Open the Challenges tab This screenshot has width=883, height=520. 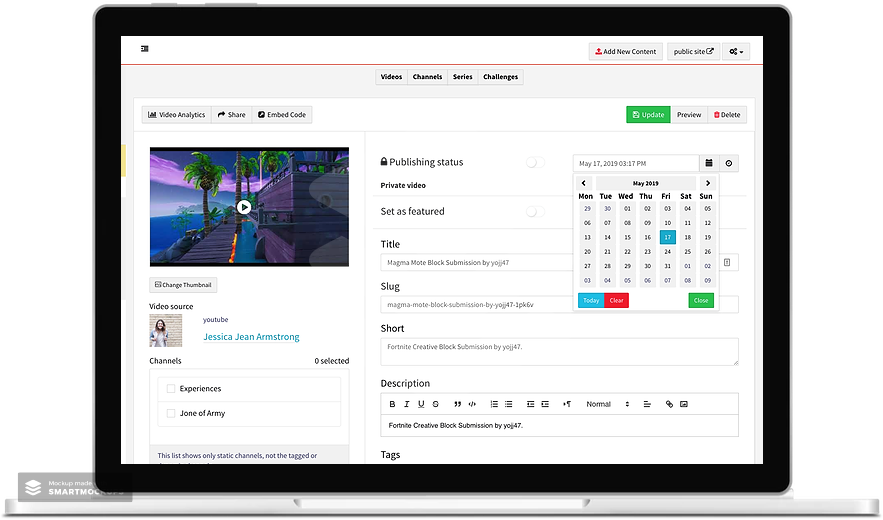500,77
